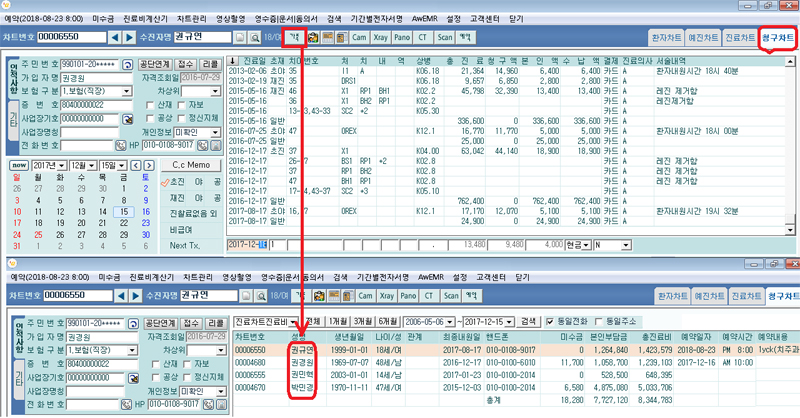Image resolution: width=800 pixels, height=418 pixels.
Task: Click the highlighted 가족 button in top toolbar
Action: 297,37
